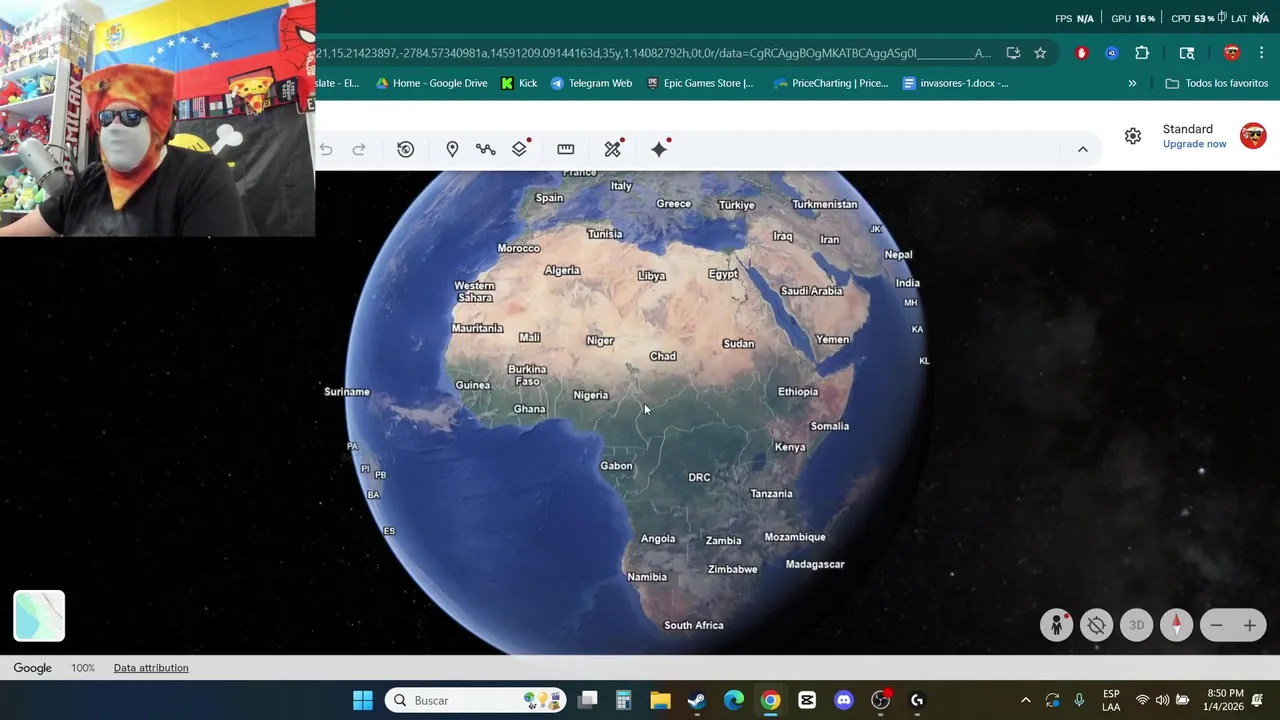Open the Windows Start menu

tap(363, 700)
